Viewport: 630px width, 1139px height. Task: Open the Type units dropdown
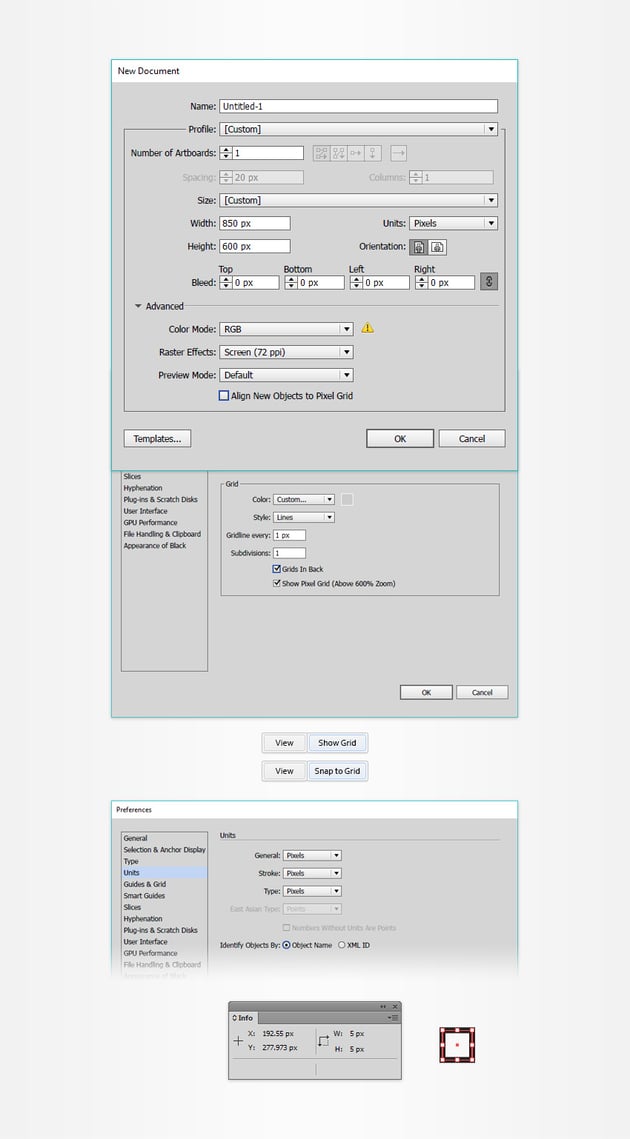coord(312,891)
